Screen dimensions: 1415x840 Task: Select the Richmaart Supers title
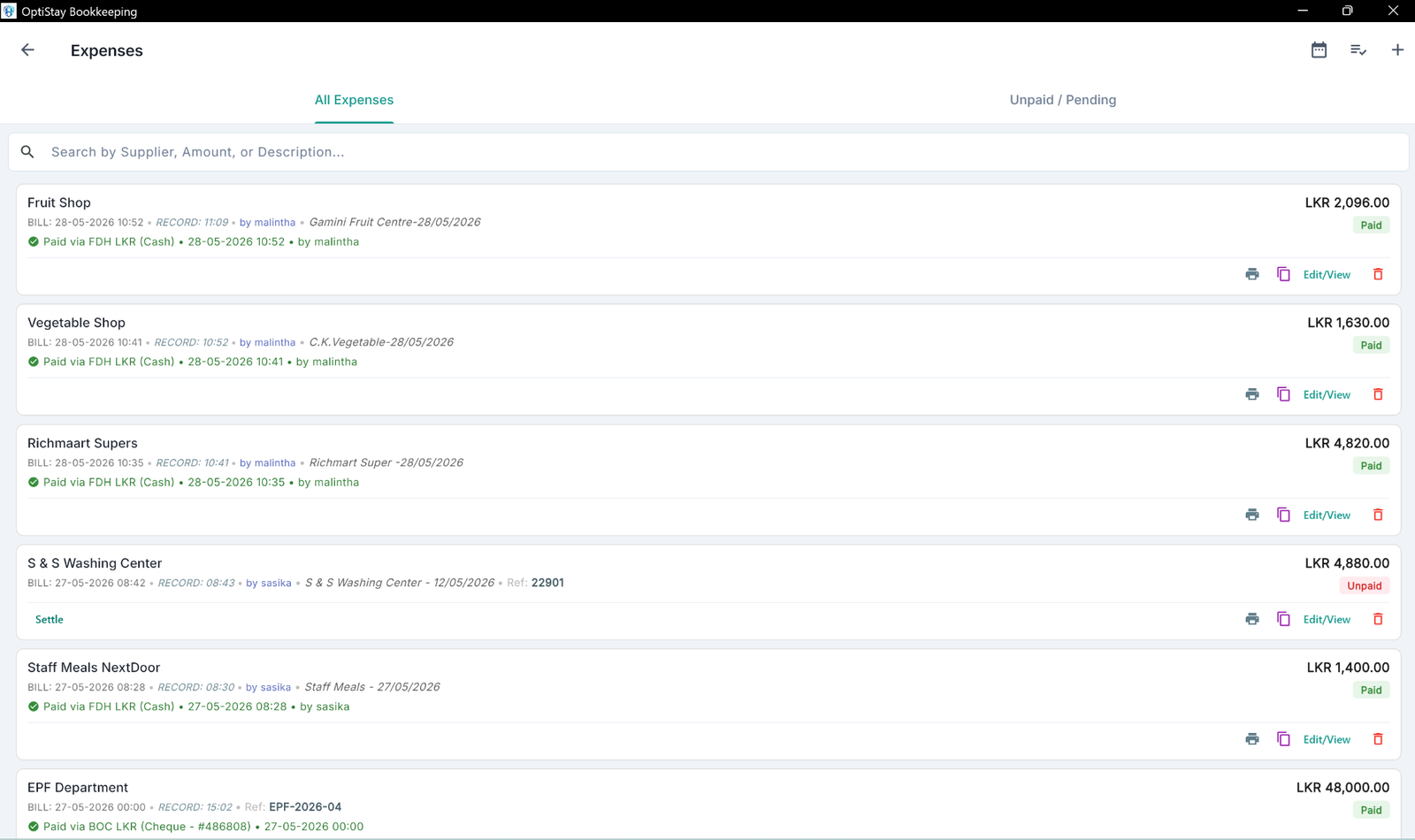(82, 443)
